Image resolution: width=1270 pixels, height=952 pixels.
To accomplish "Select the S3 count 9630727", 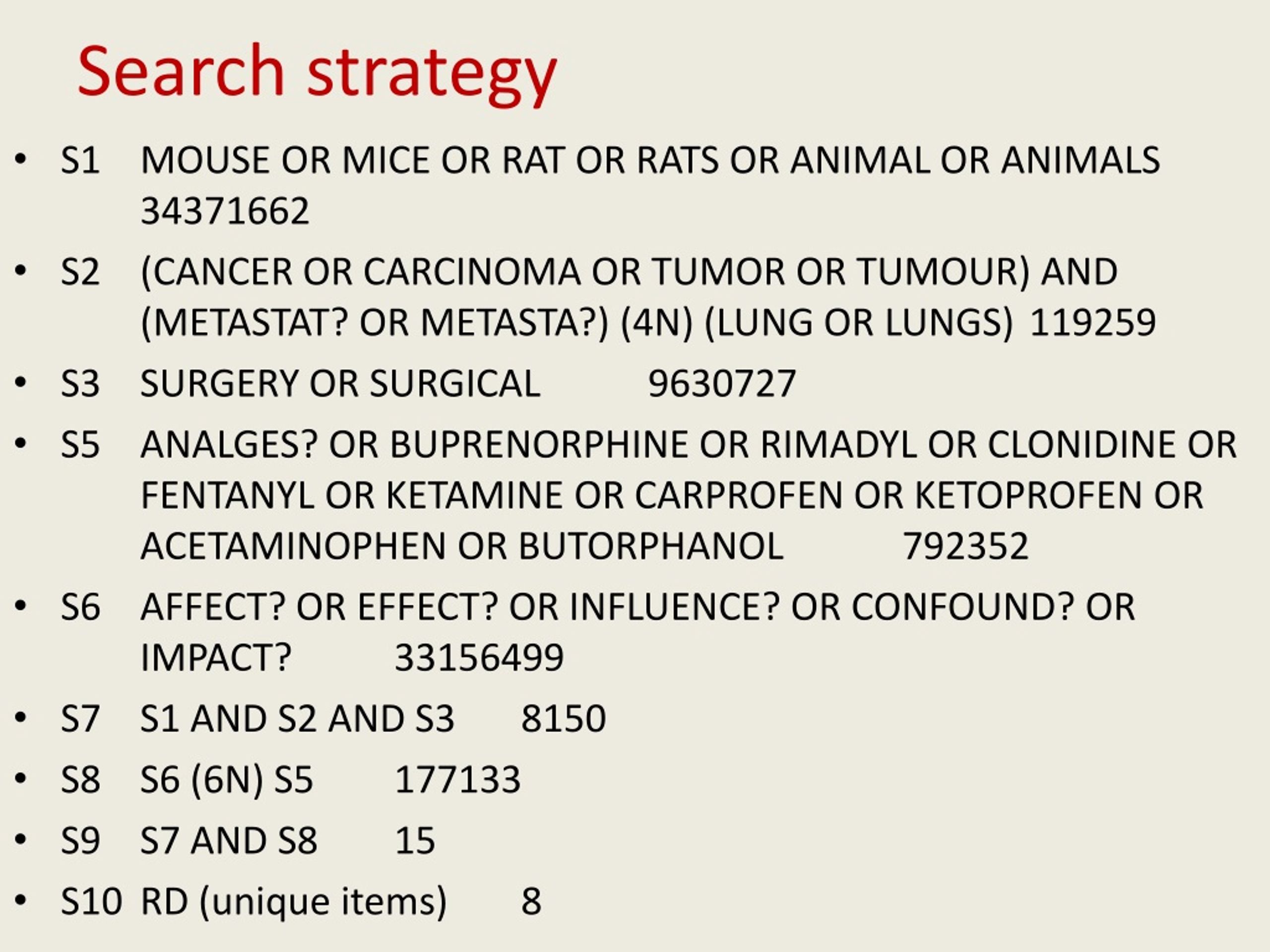I will coord(722,384).
